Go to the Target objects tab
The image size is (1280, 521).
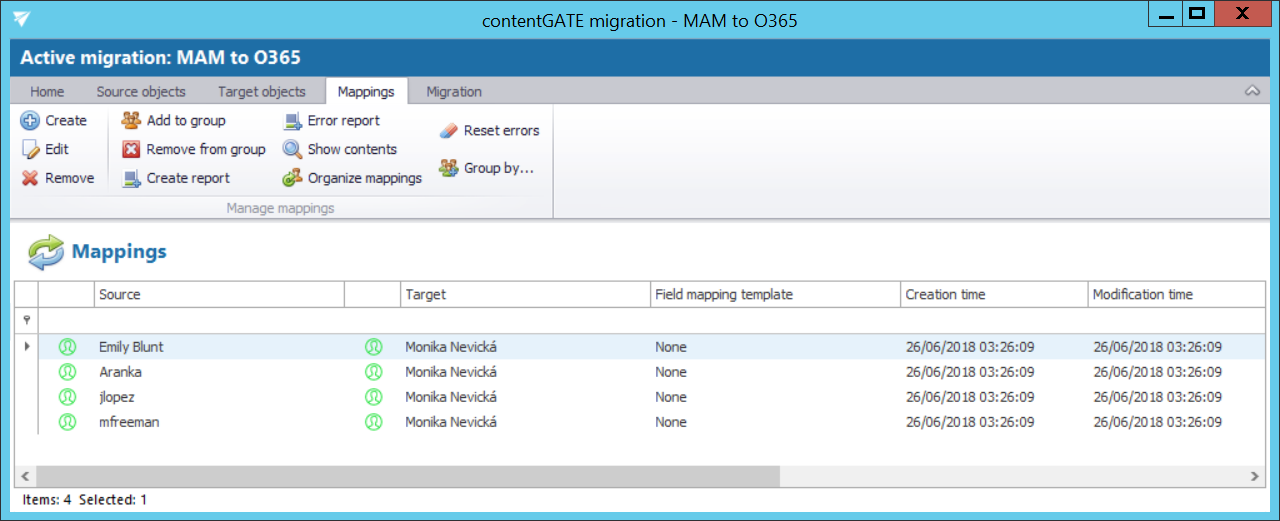pyautogui.click(x=262, y=92)
